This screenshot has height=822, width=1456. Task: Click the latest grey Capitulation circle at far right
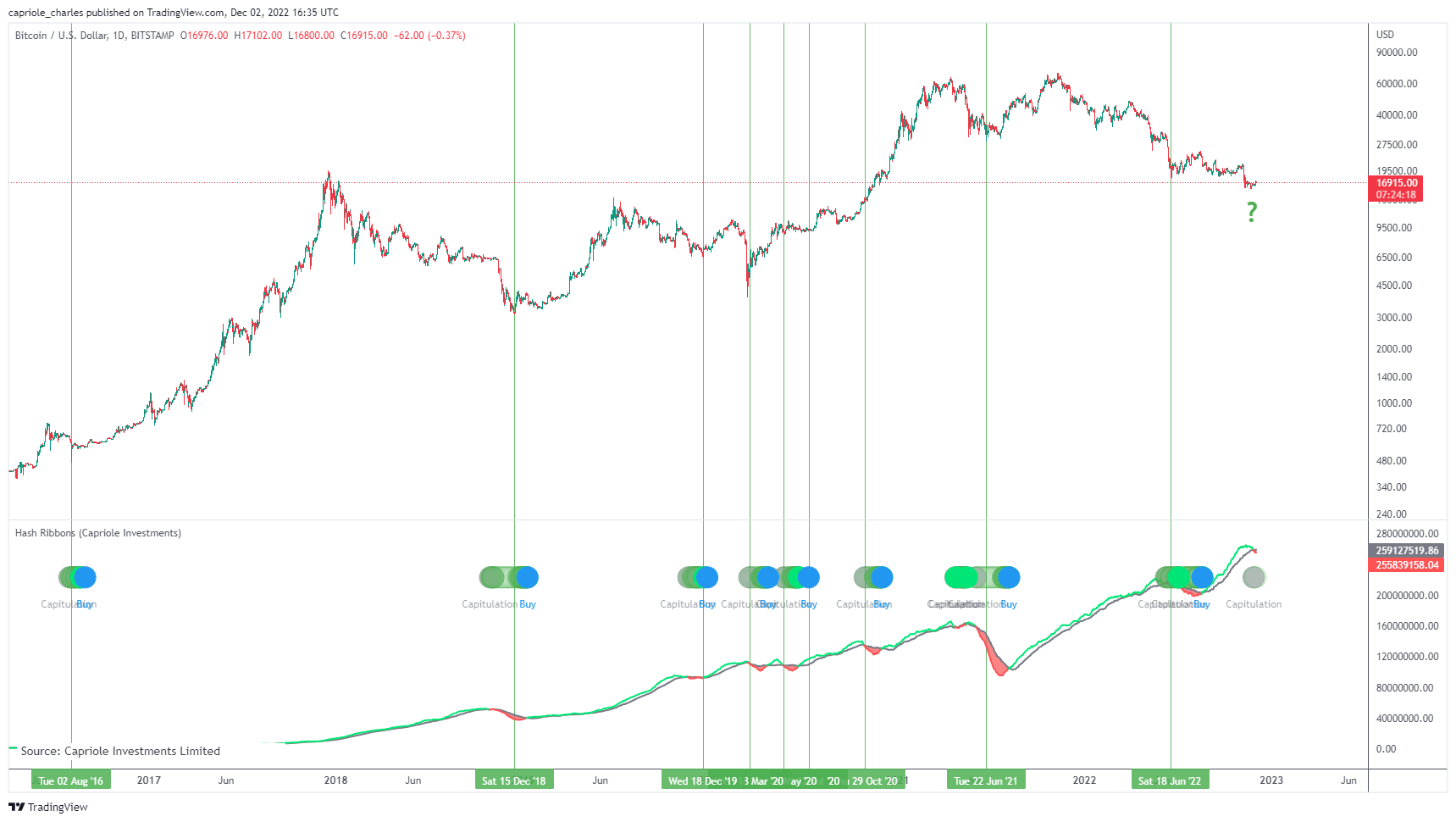click(x=1254, y=577)
